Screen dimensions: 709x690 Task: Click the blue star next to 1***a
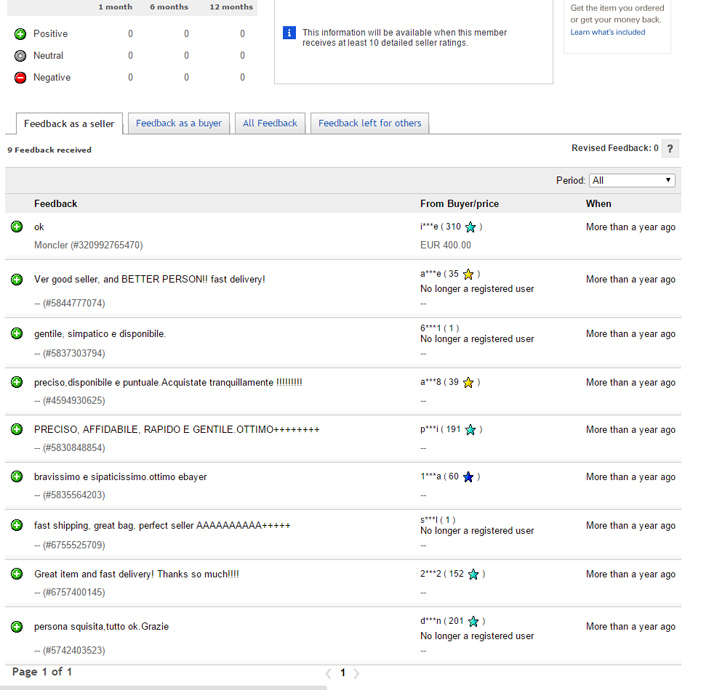[467, 477]
